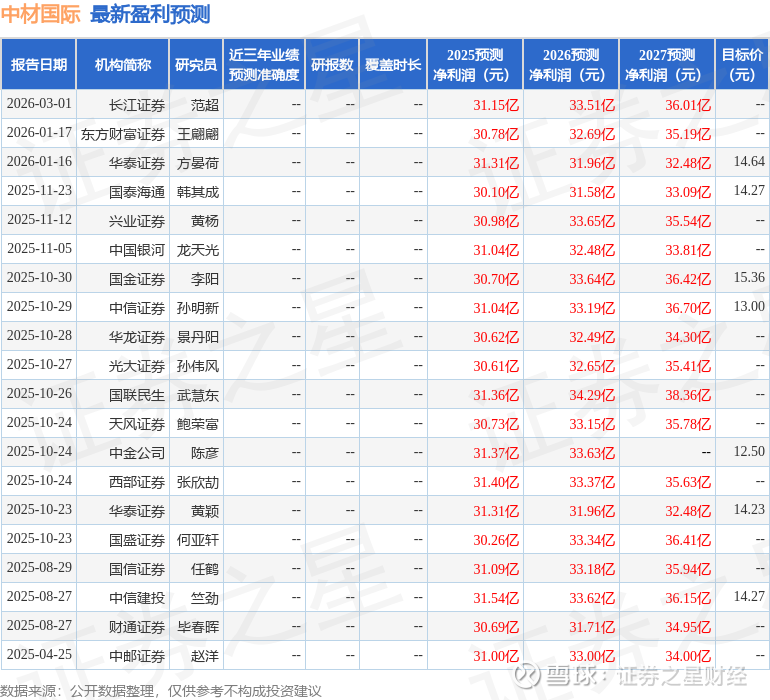Screen dimensions: 770x700
Task: Click analyst name 范超
Action: (x=205, y=105)
